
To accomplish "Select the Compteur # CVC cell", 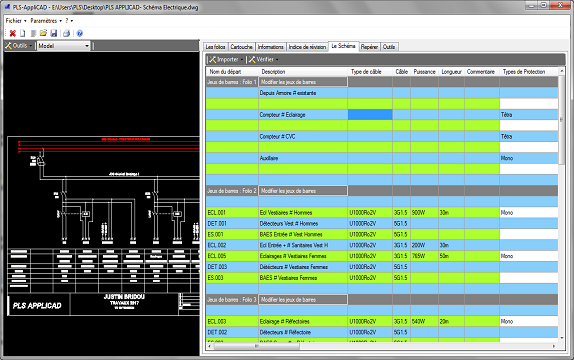I will coord(303,137).
